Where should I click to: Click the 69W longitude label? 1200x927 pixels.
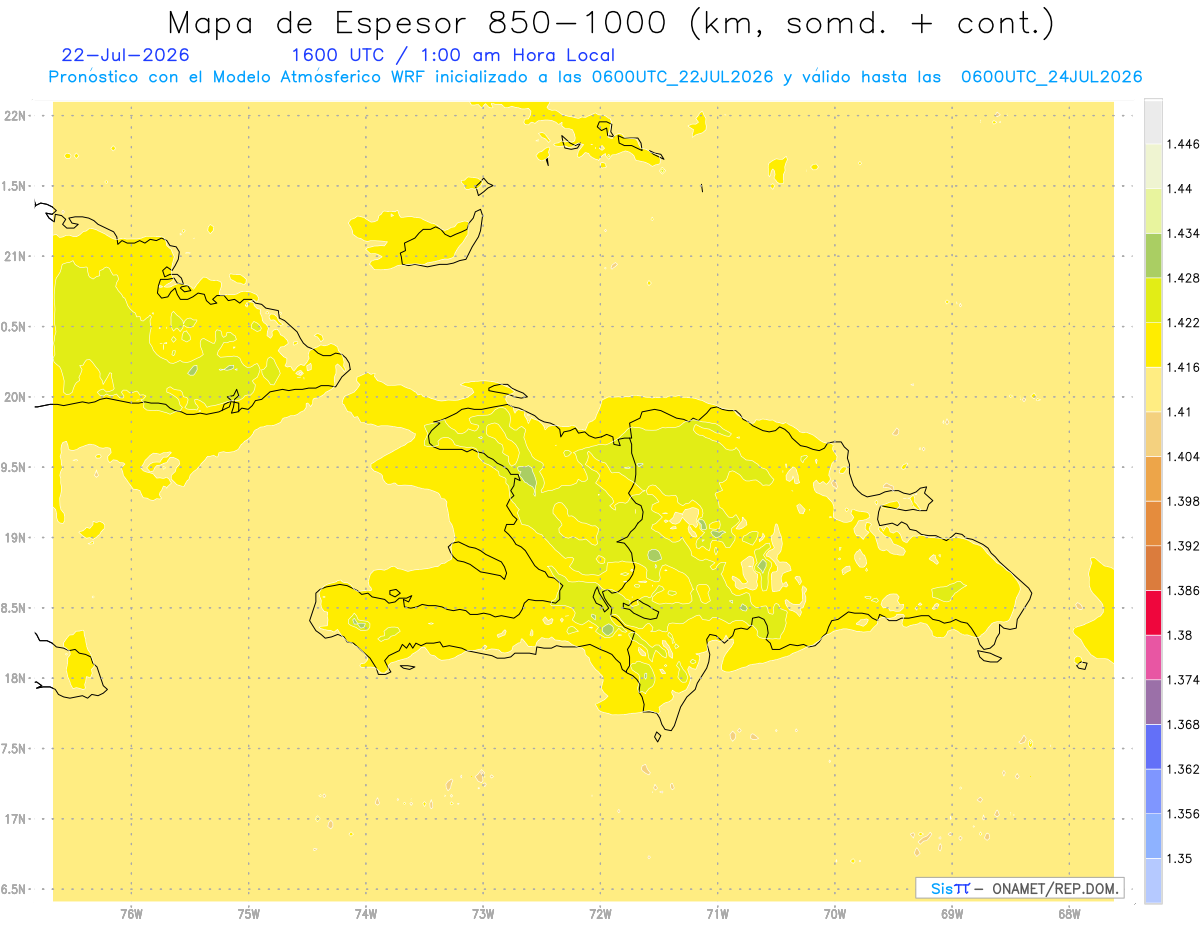(x=951, y=913)
